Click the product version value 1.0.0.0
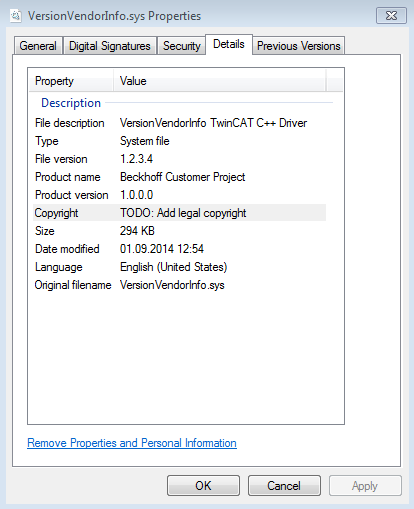This screenshot has height=509, width=414. [x=136, y=195]
